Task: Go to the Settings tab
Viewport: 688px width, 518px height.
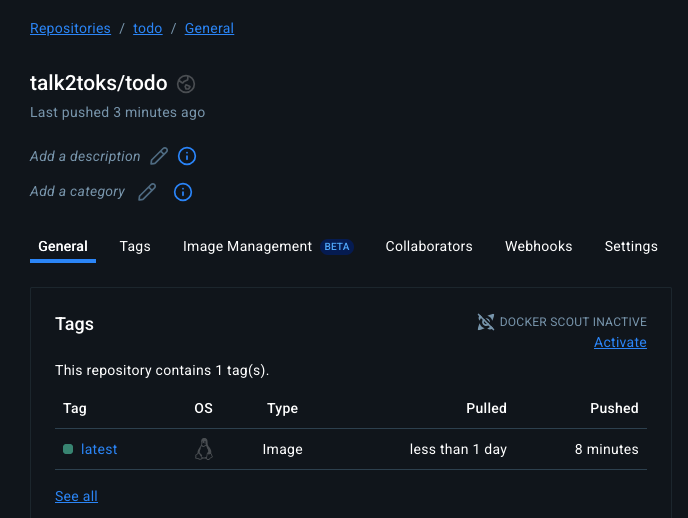Action: [x=631, y=246]
